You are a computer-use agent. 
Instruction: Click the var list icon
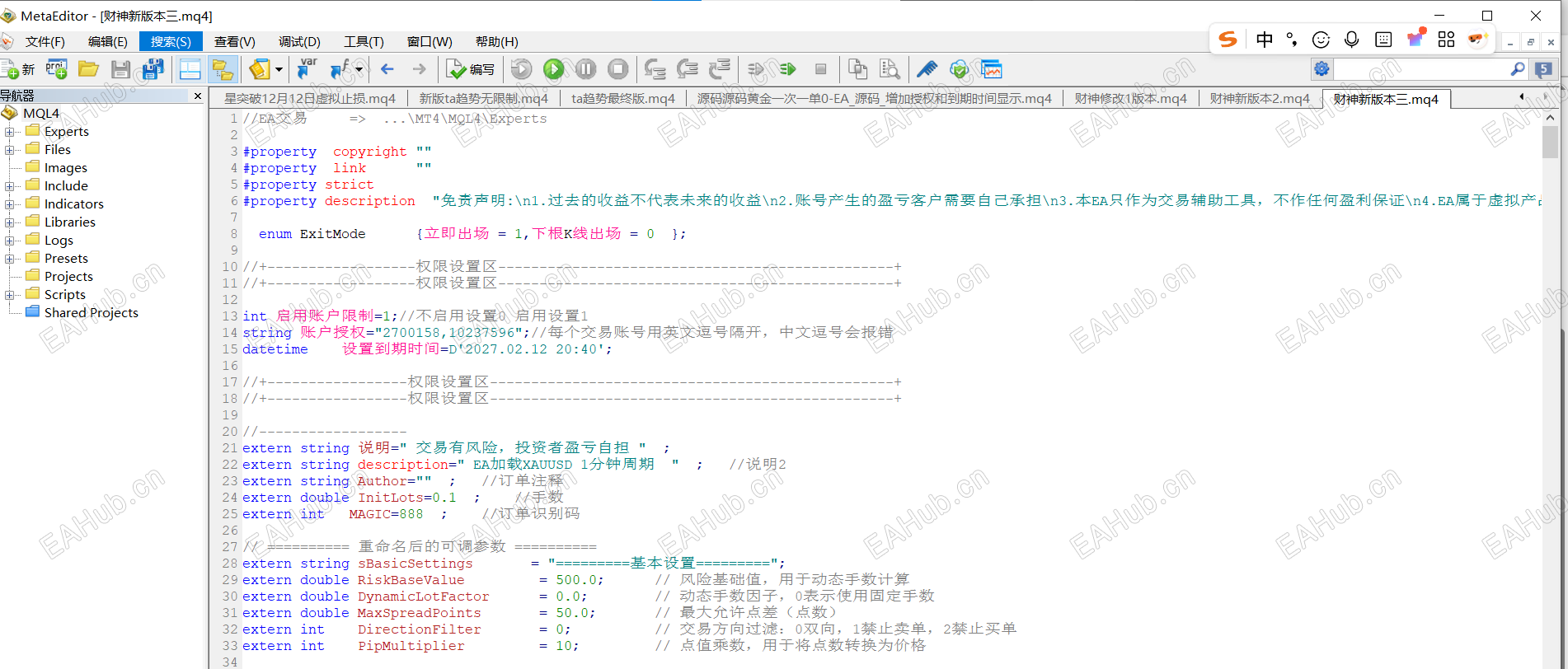pos(307,70)
